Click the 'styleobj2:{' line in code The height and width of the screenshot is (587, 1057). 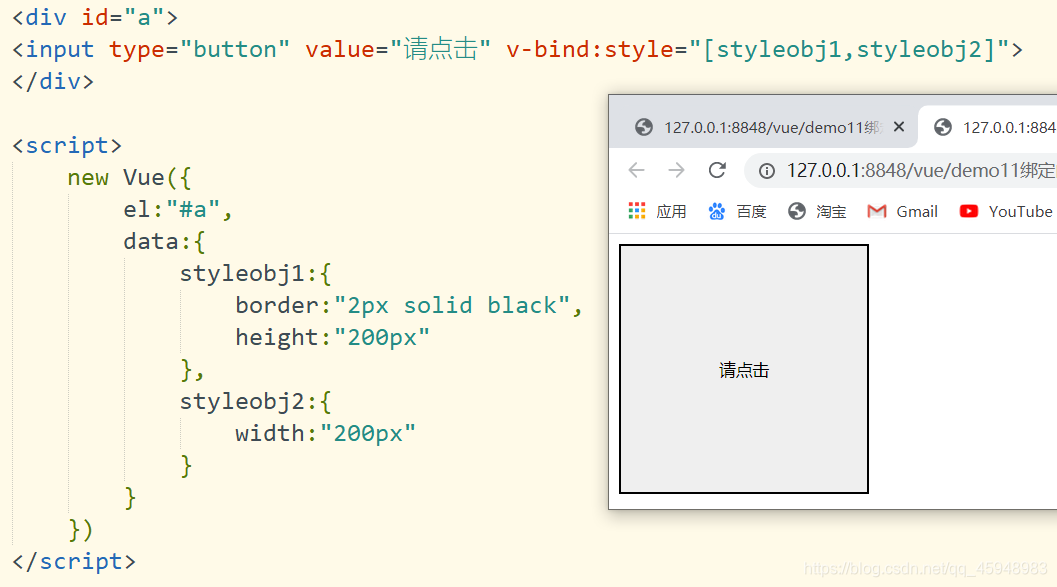255,402
